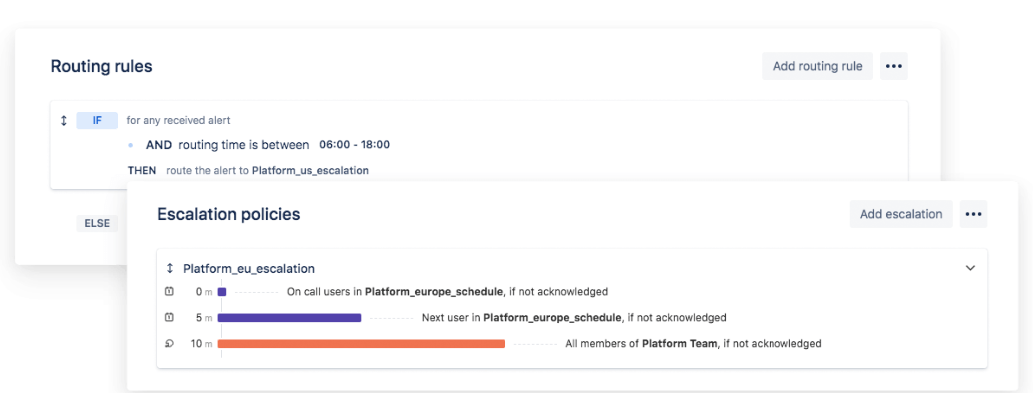Click the 10 m delay label
The image size is (1033, 393).
[x=202, y=344]
